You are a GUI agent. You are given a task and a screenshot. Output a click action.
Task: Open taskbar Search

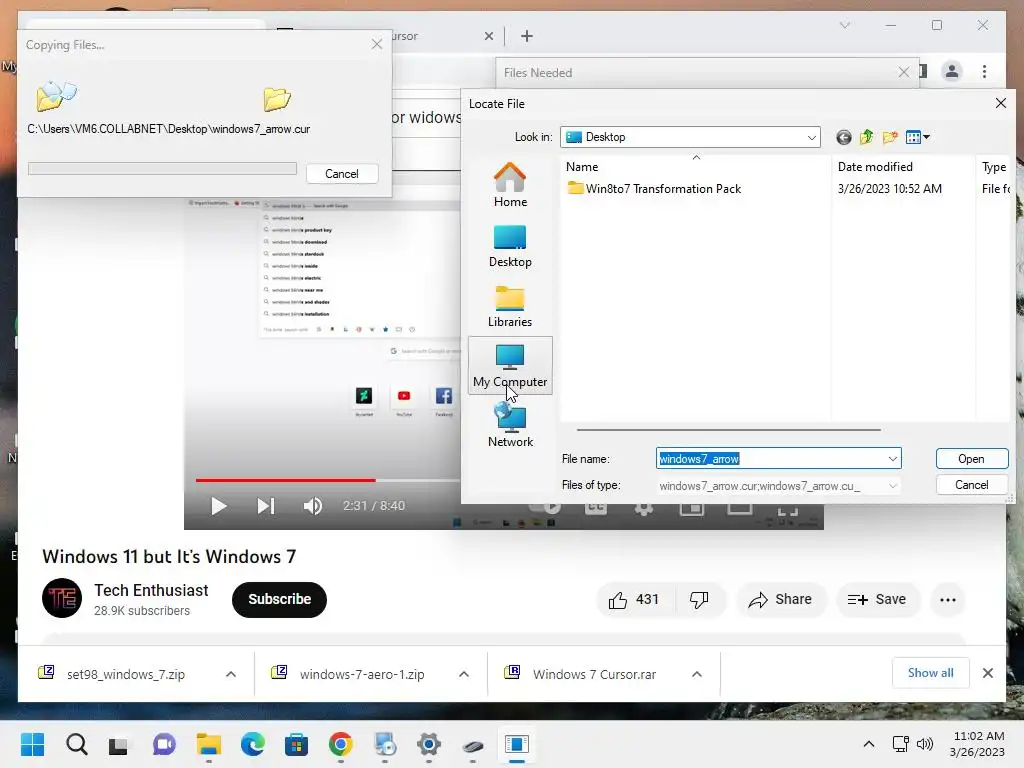(76, 744)
